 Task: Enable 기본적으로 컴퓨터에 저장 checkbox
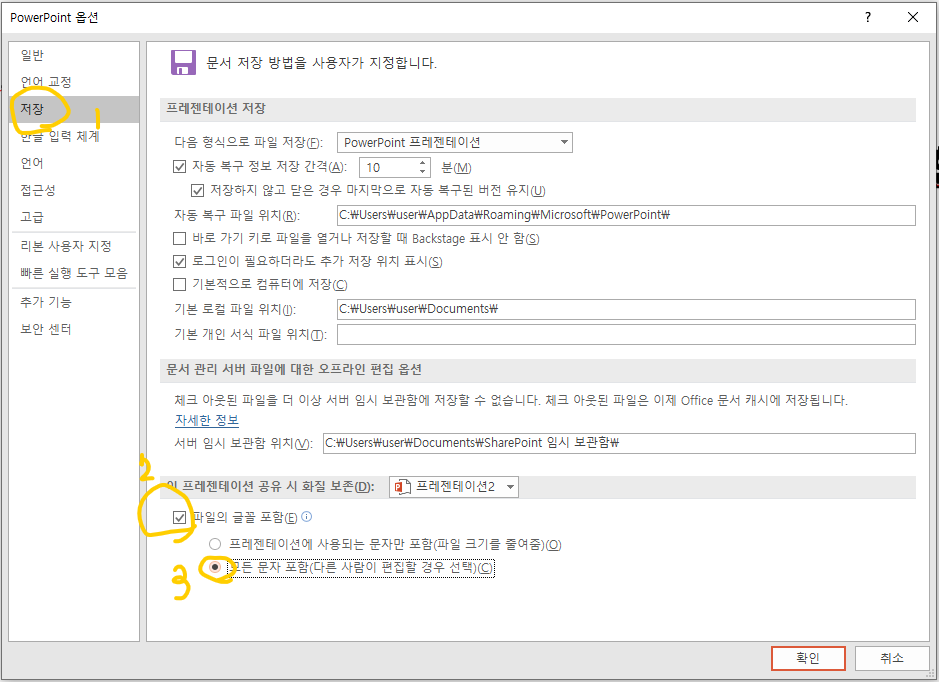pos(179,284)
